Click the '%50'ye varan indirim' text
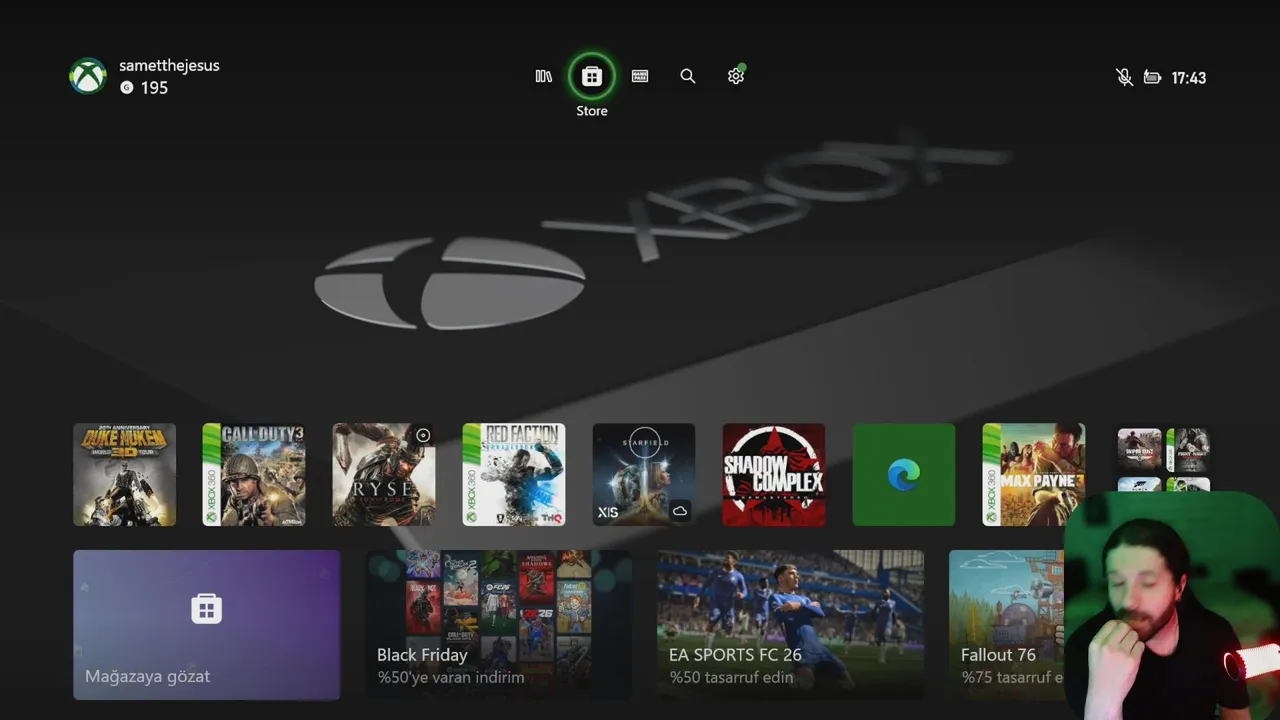 tap(451, 677)
